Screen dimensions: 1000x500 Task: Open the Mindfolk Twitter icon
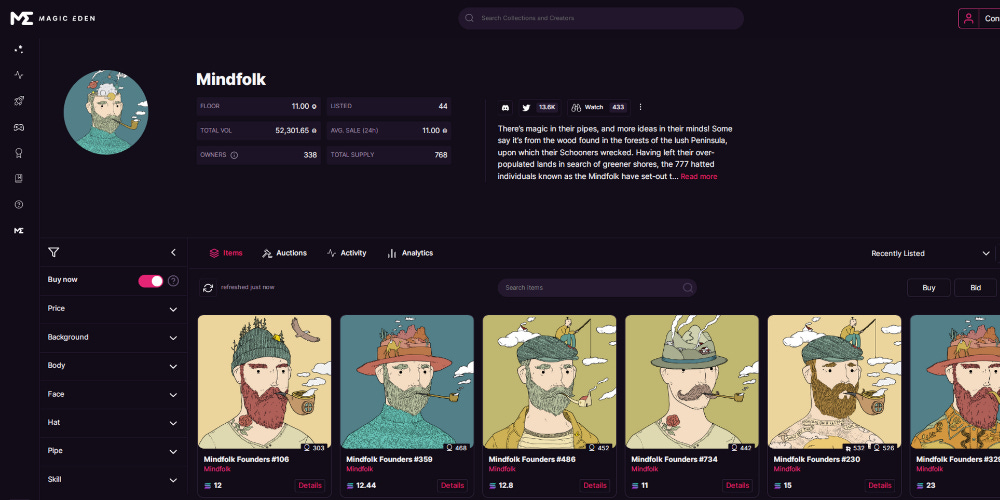click(x=526, y=107)
